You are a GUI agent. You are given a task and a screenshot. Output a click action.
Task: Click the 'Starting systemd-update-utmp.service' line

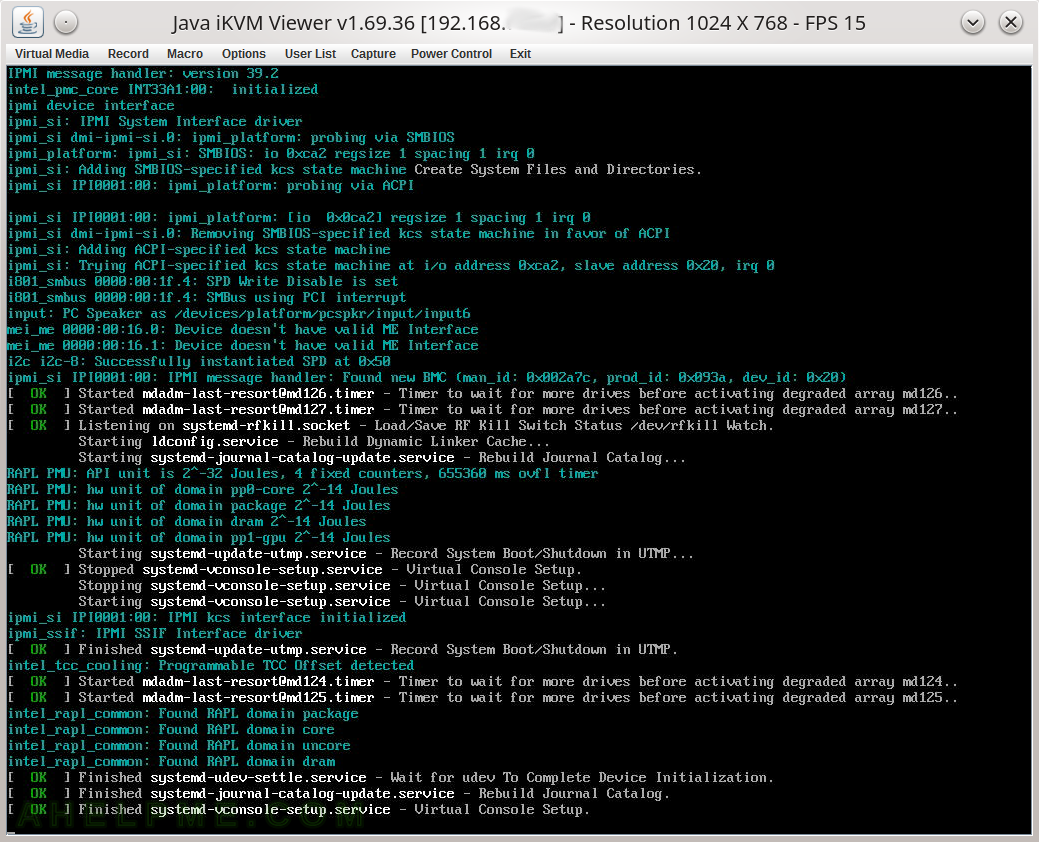(386, 553)
